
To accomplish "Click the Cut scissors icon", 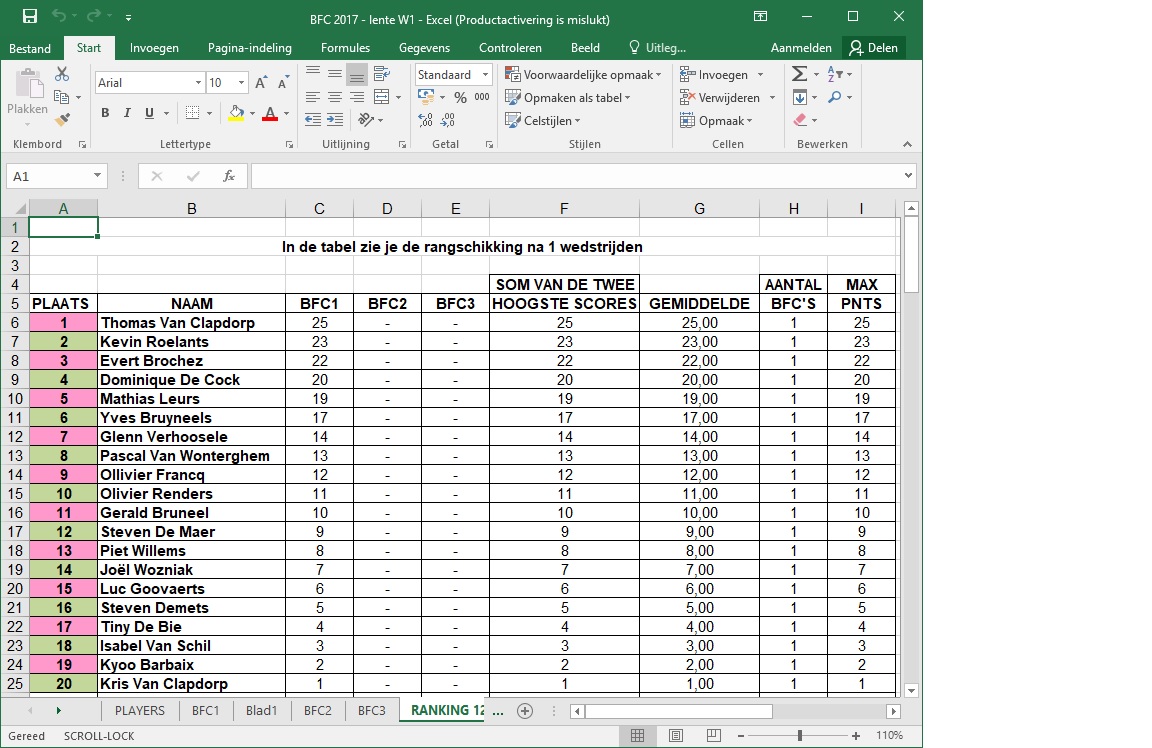I will click(x=62, y=75).
